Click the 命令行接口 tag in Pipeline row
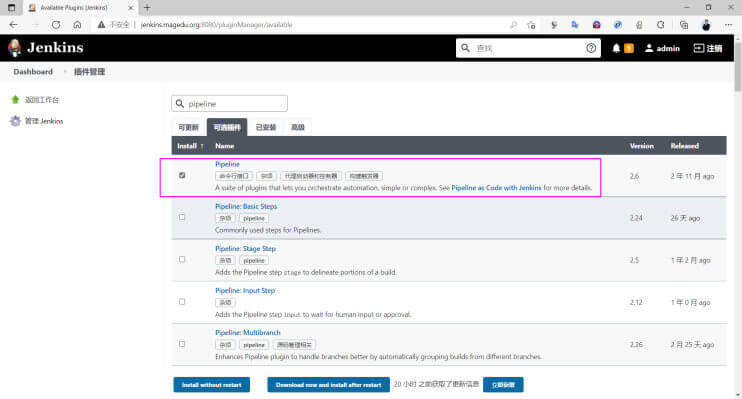Screen dimensions: 742x399 [234, 176]
